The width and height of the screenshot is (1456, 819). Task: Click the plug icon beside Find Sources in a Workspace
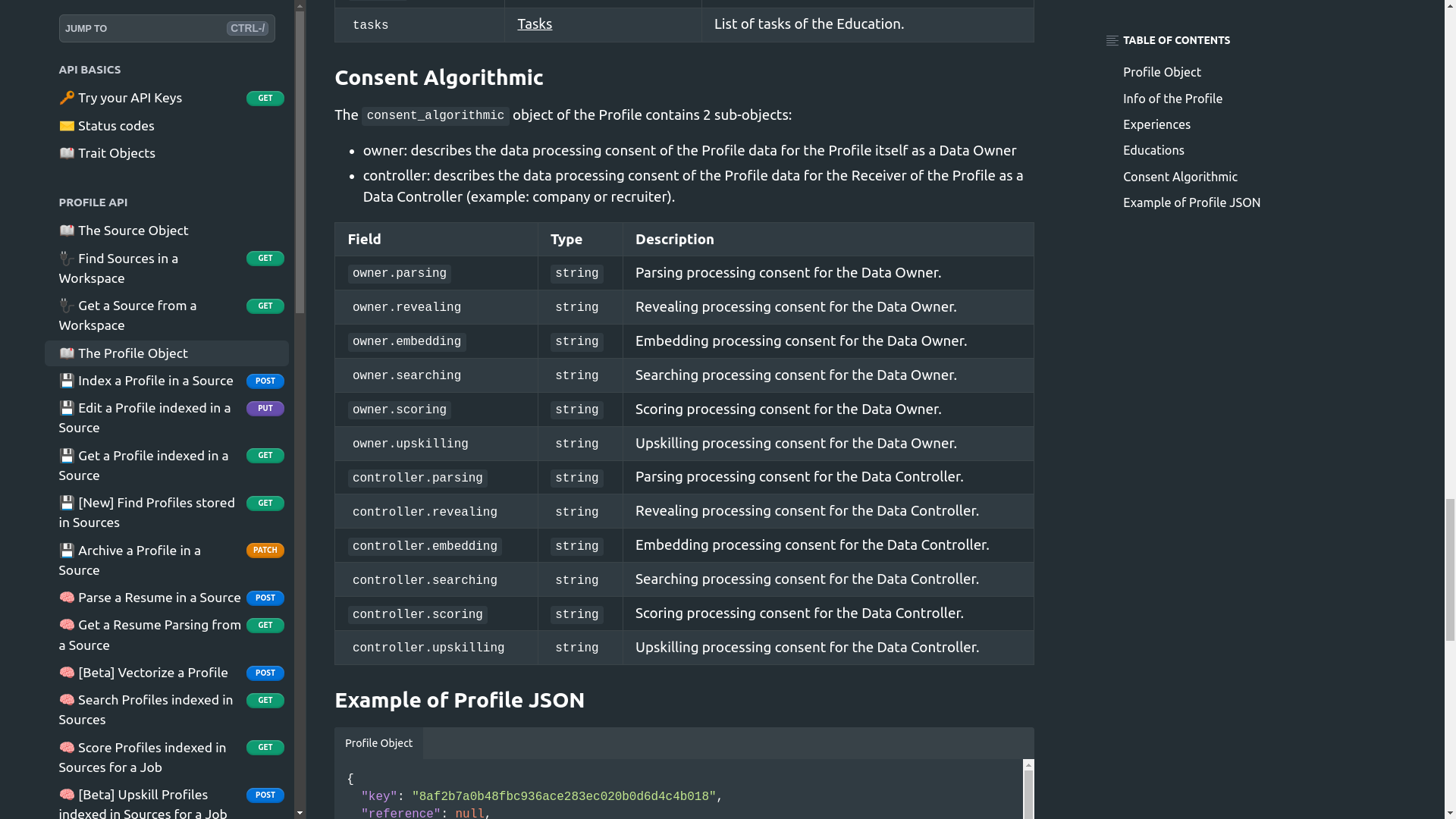tap(67, 259)
